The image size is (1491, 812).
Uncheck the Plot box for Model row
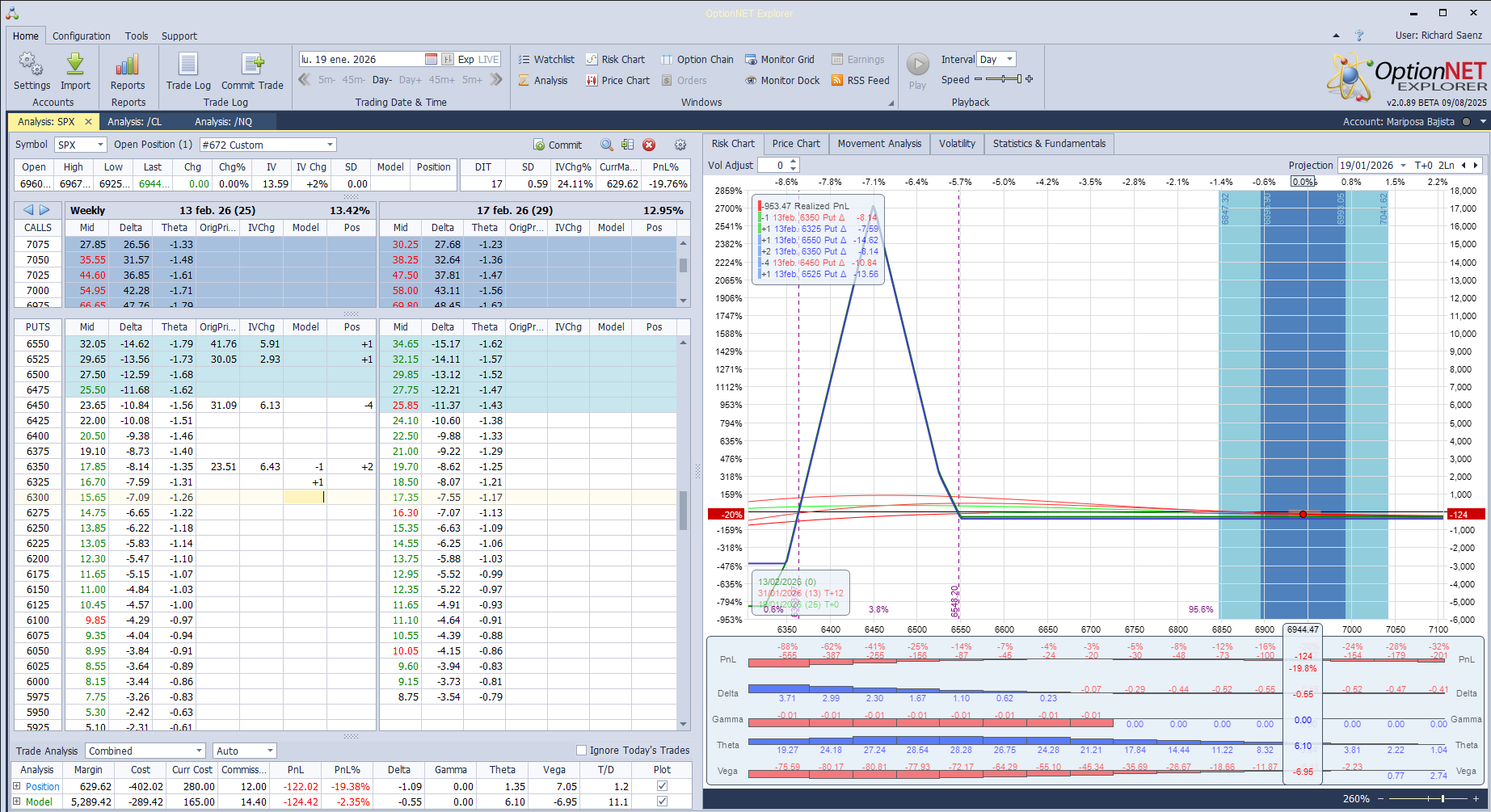click(663, 801)
